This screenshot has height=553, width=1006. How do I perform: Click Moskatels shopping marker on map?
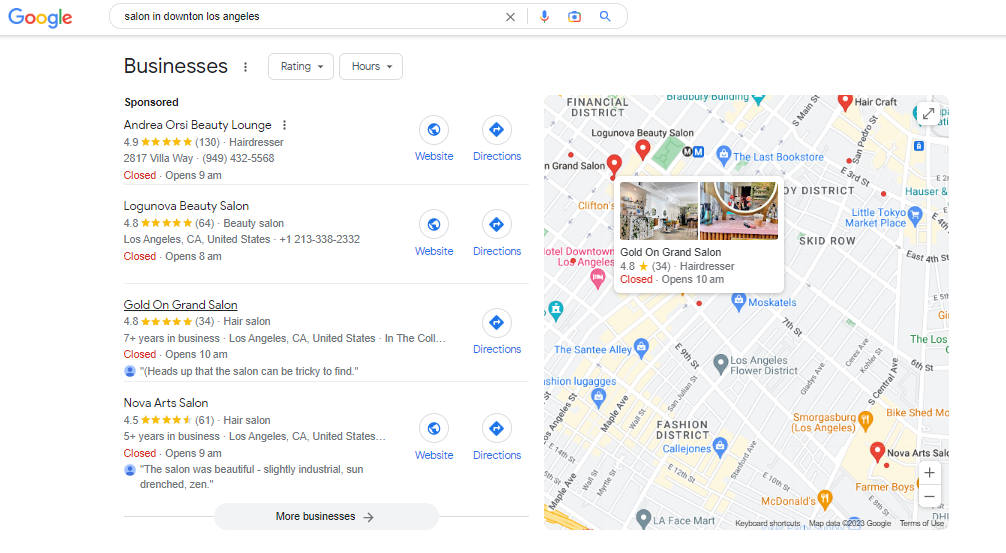point(738,301)
